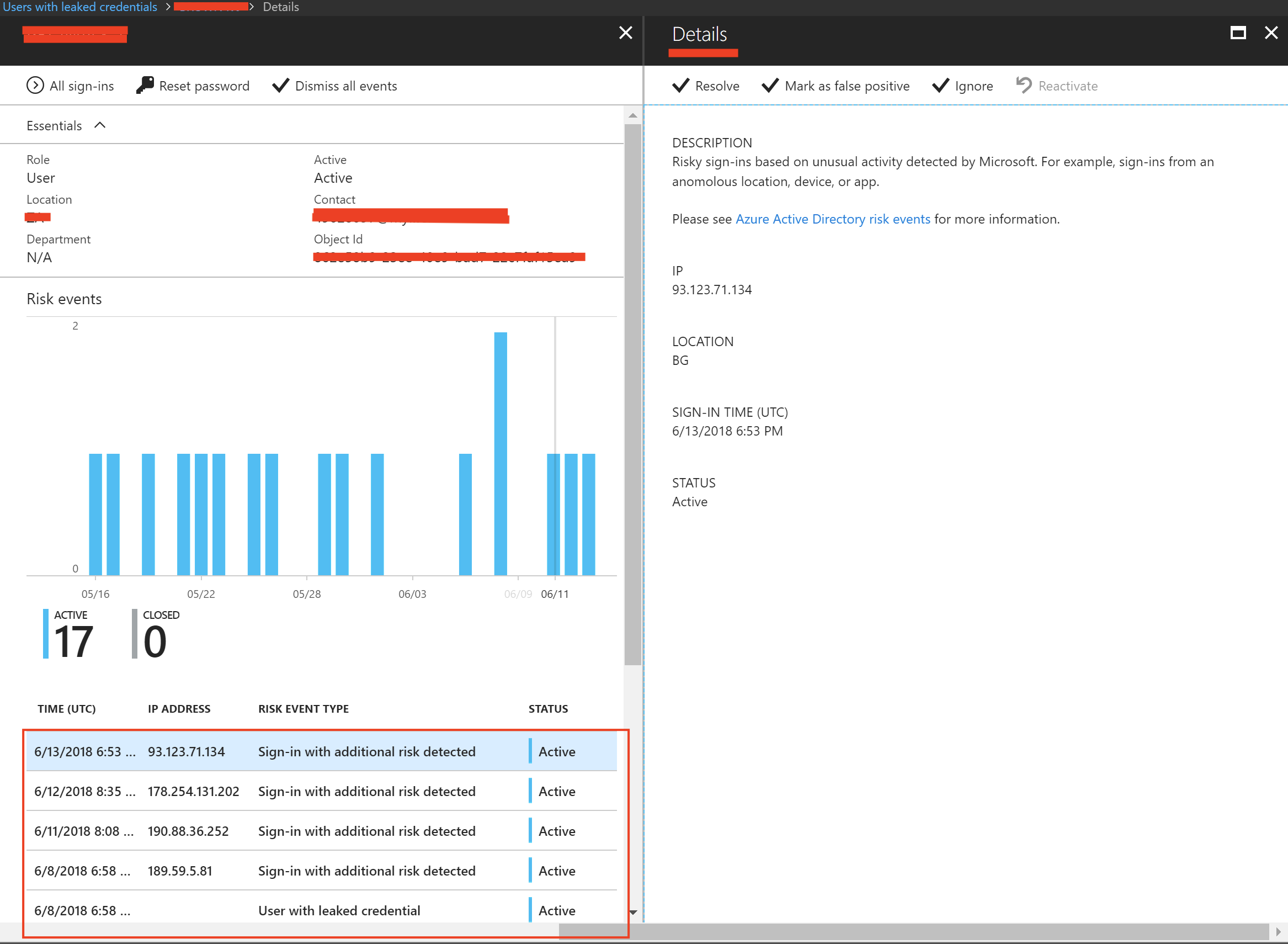Click the Details breadcrumb item
Image resolution: width=1288 pixels, height=944 pixels.
coord(280,7)
